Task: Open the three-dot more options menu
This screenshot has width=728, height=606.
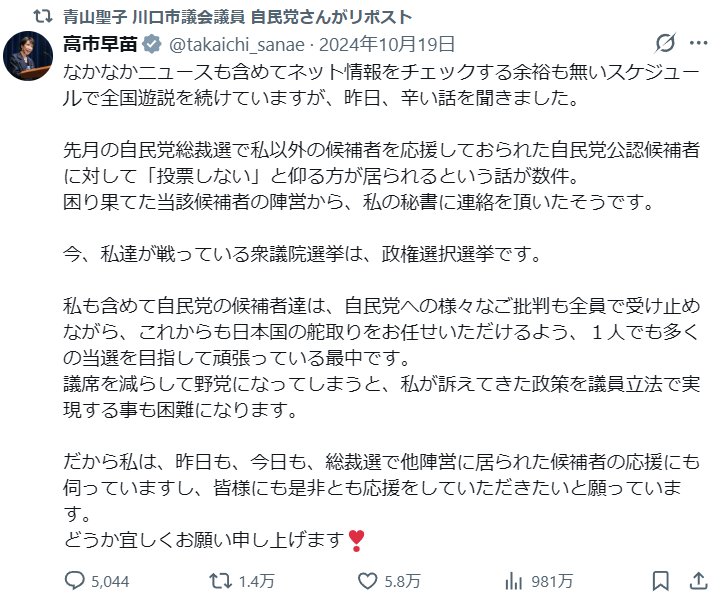Action: 699,44
